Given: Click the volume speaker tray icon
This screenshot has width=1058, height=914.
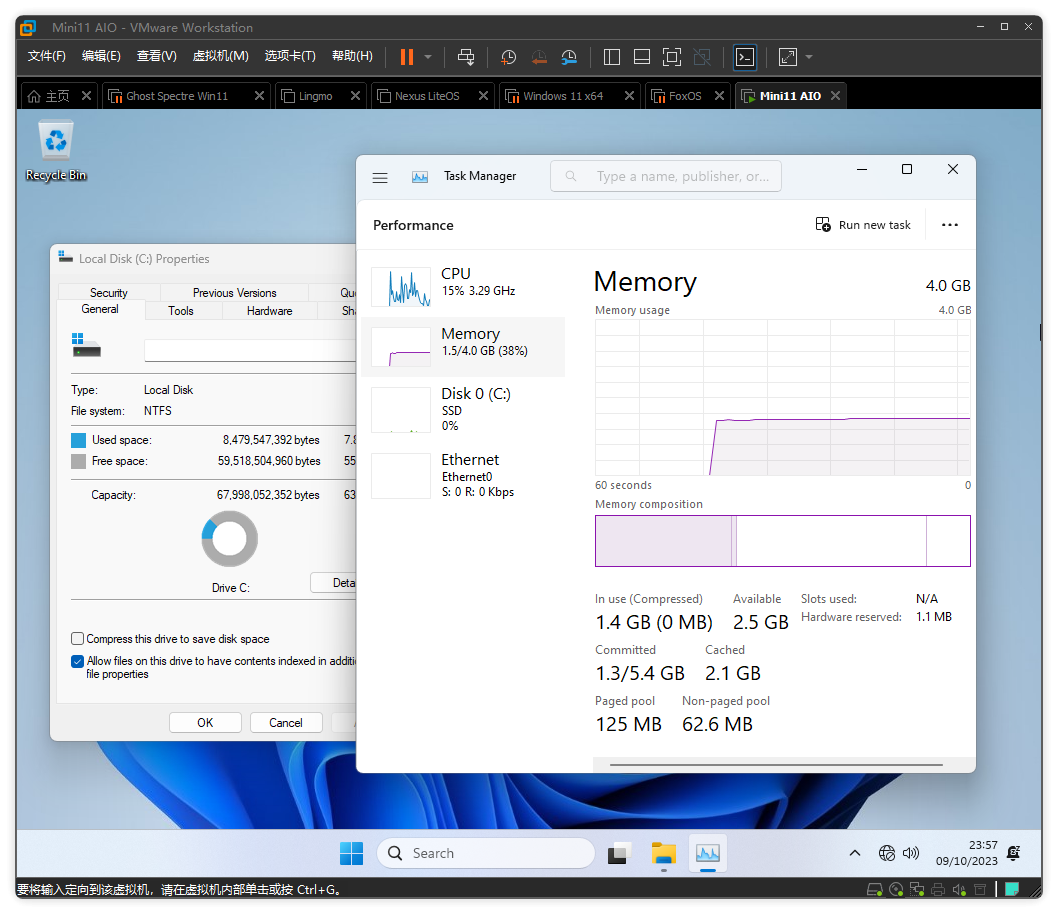Looking at the screenshot, I should [x=911, y=853].
